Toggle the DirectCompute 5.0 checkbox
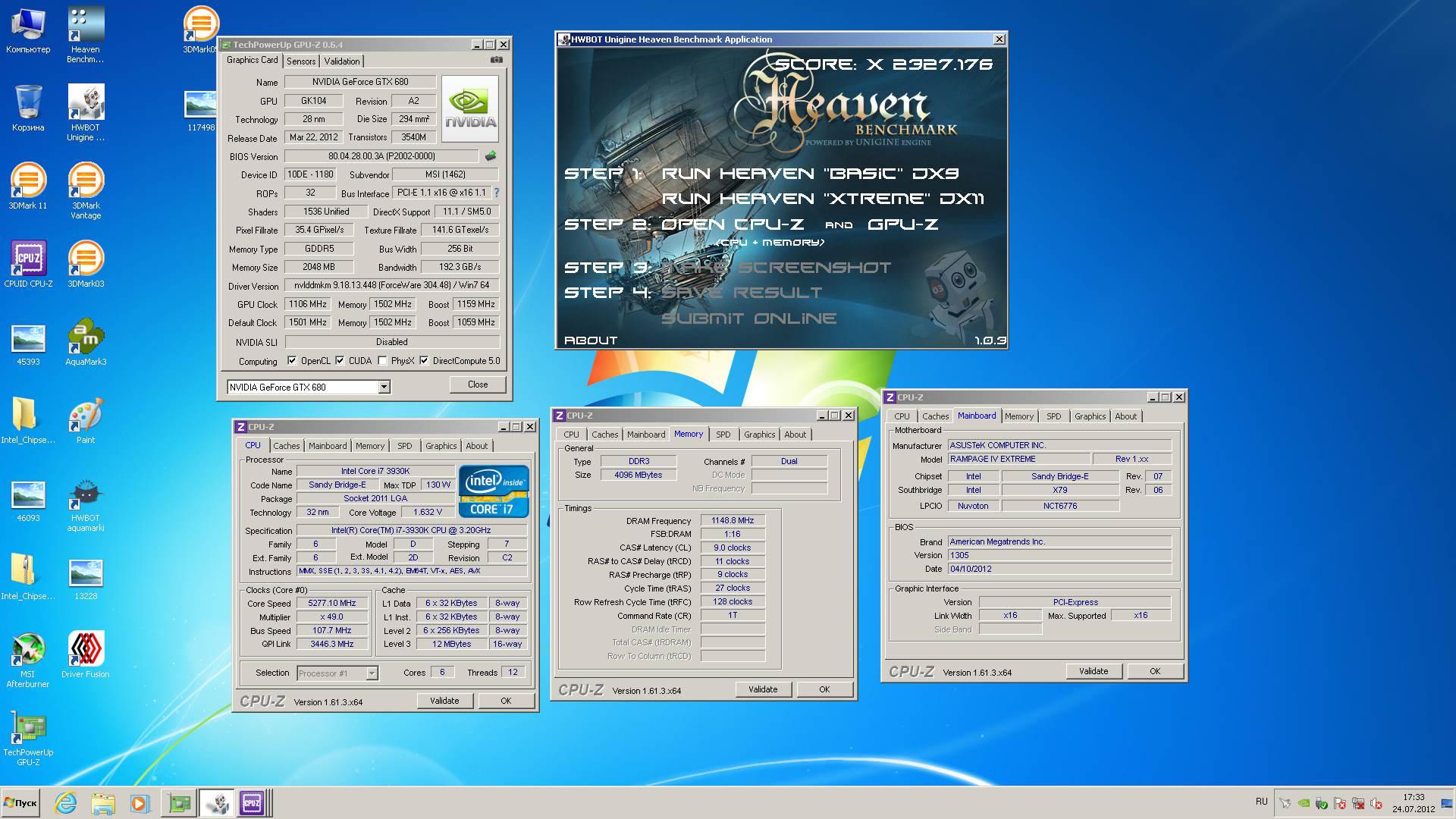 pyautogui.click(x=424, y=361)
